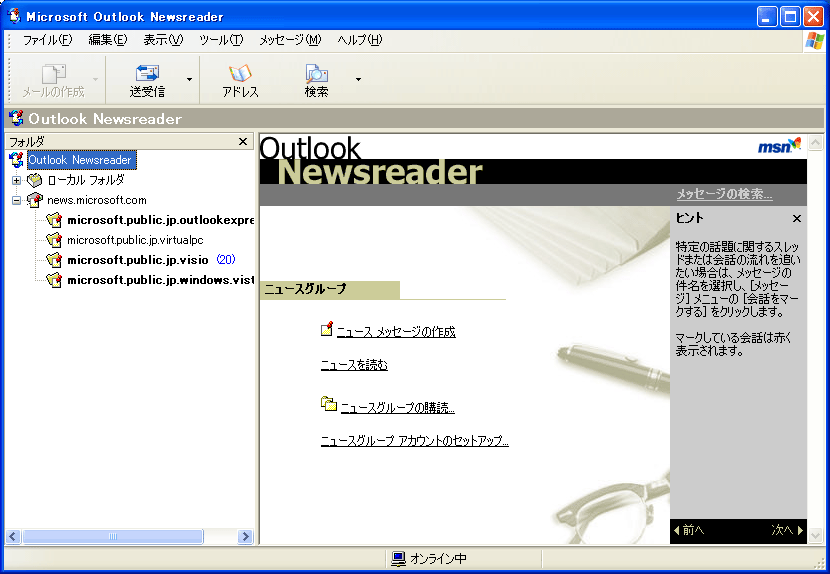Click the microsoft.public.jp.outlookexpress newsgroup icon
The image size is (830, 574).
click(x=53, y=220)
